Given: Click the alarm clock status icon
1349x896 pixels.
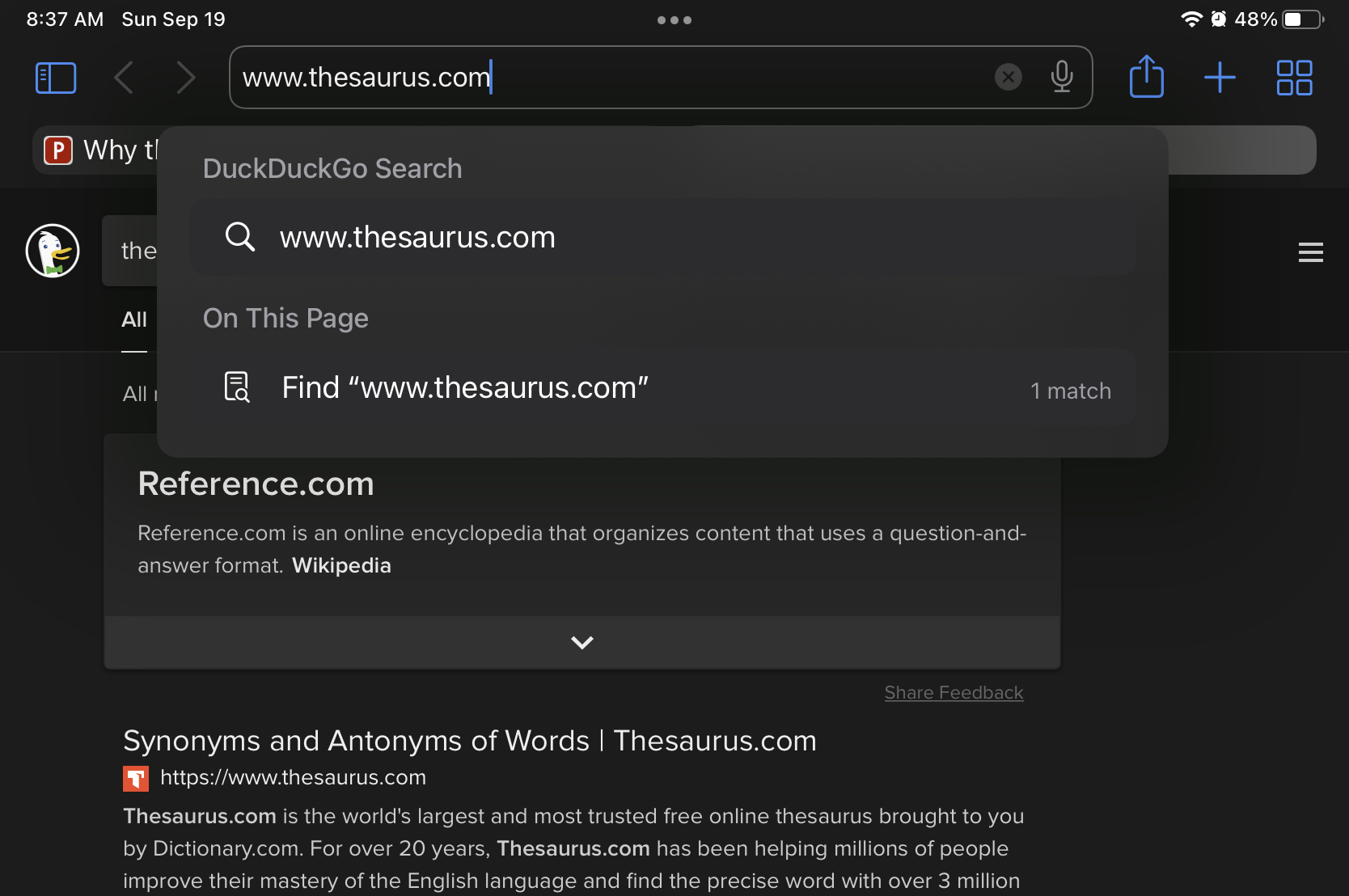Looking at the screenshot, I should click(1218, 19).
